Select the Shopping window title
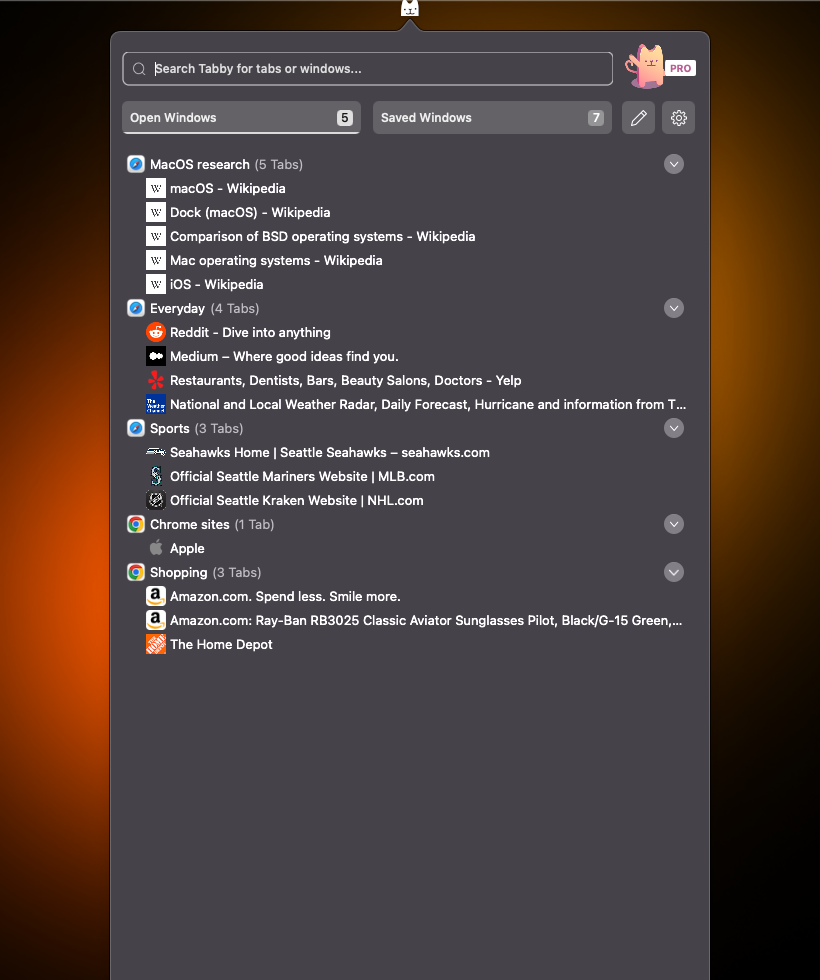820x980 pixels. 178,572
